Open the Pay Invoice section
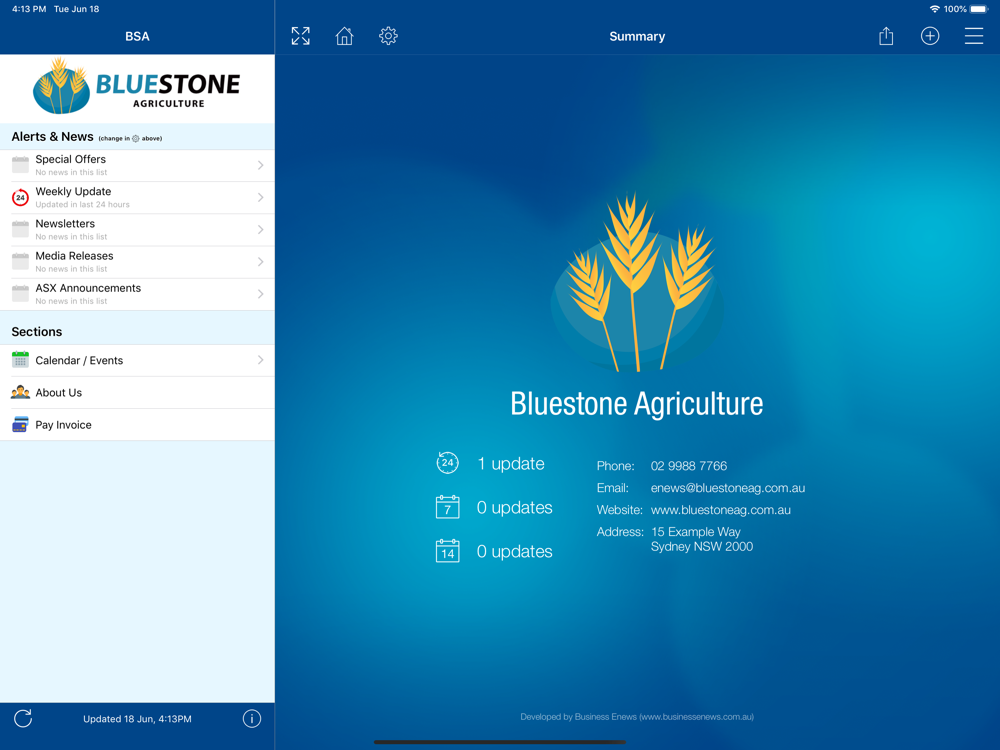1000x750 pixels. (137, 425)
